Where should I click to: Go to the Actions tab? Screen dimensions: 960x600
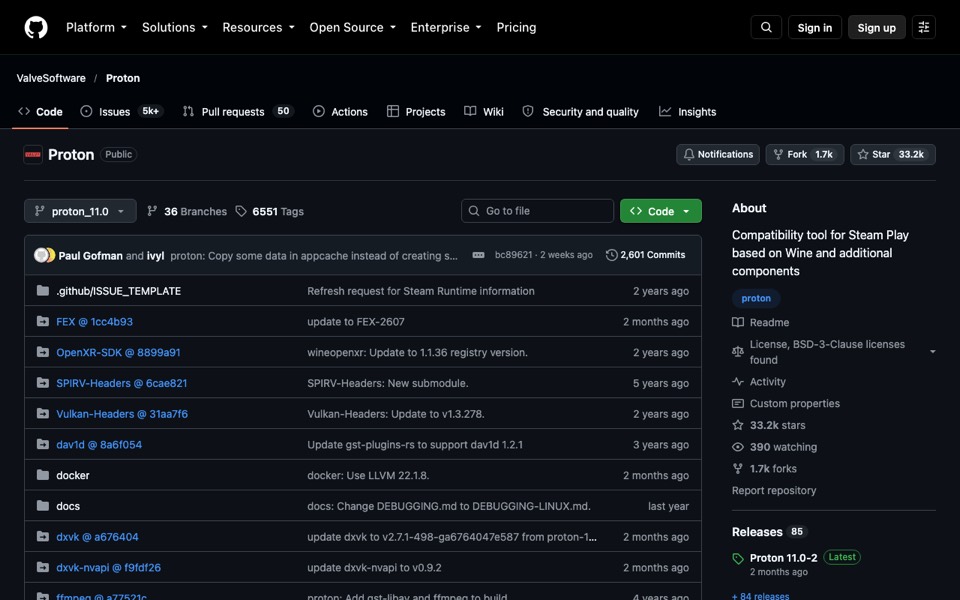coord(340,111)
